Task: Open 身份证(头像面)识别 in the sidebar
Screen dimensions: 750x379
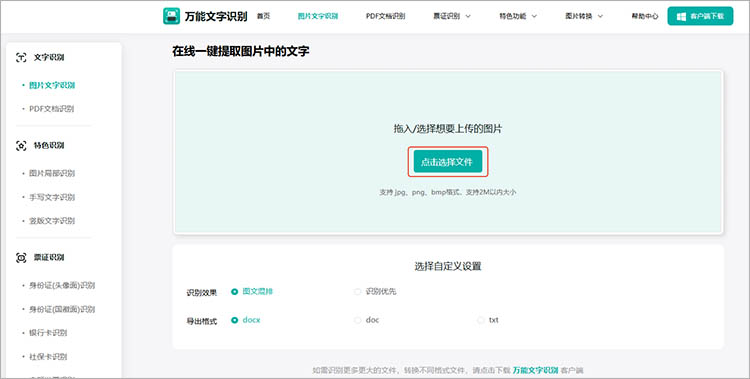Action: tap(62, 286)
